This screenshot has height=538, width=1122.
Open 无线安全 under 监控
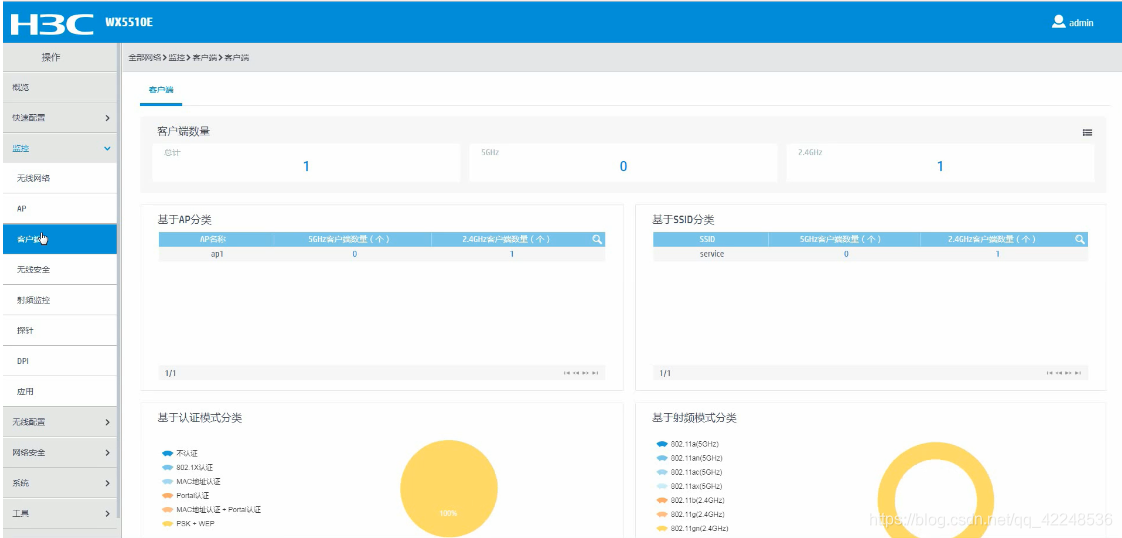(59, 270)
